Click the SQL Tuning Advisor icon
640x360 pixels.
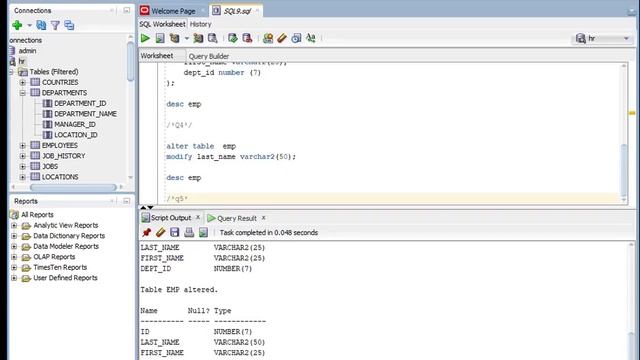[x=213, y=38]
